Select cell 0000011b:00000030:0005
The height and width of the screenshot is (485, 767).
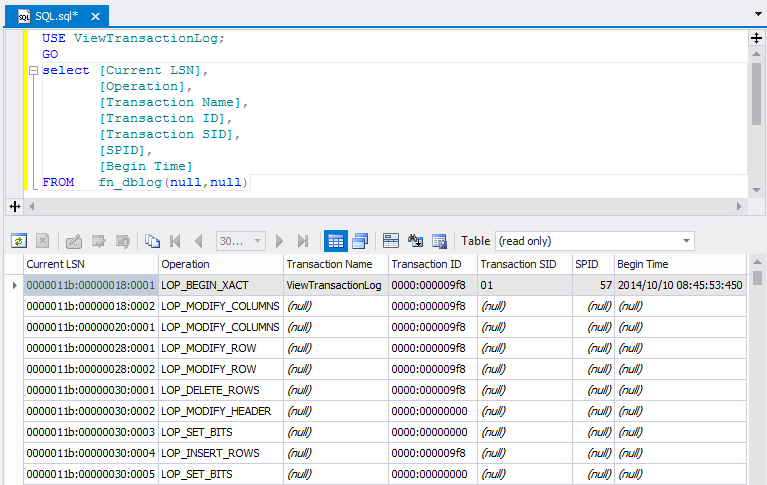90,475
